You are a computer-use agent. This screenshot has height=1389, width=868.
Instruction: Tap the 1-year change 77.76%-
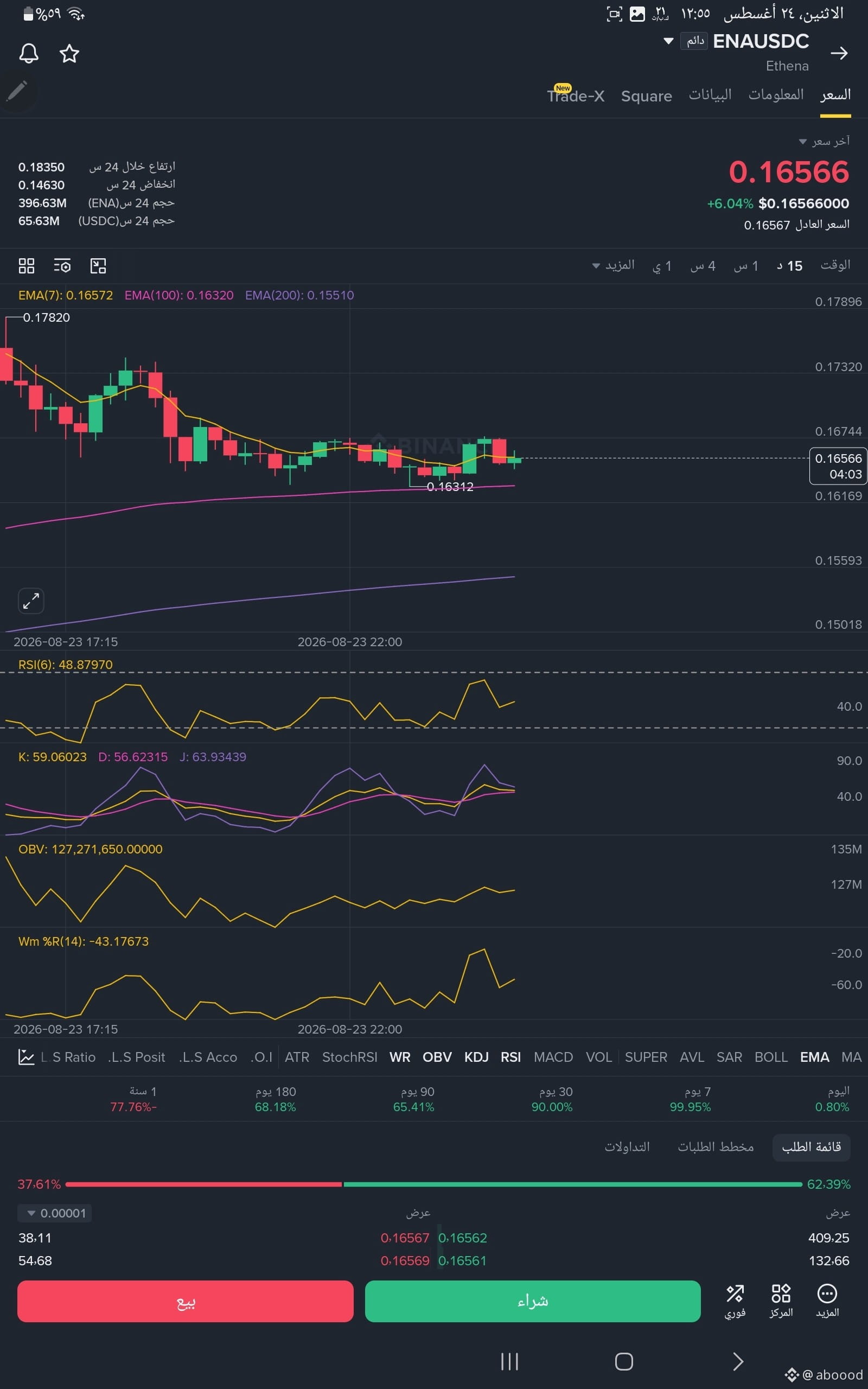coord(133,1107)
